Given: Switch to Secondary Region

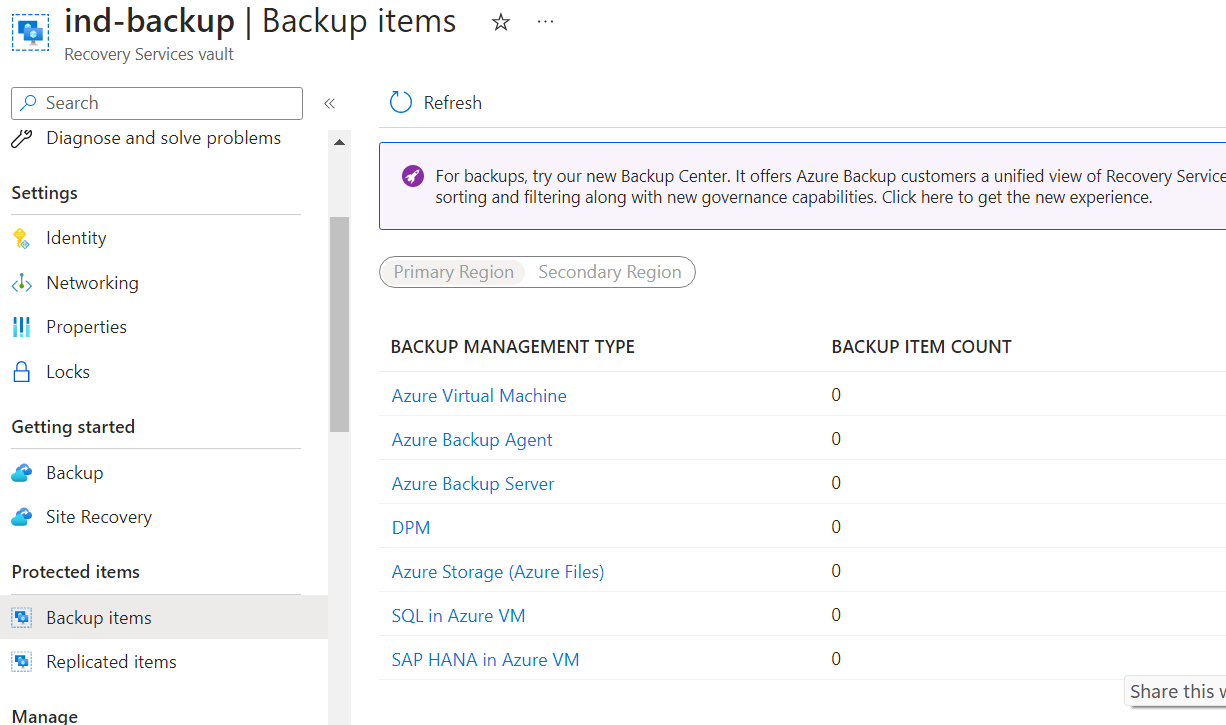Looking at the screenshot, I should (610, 272).
